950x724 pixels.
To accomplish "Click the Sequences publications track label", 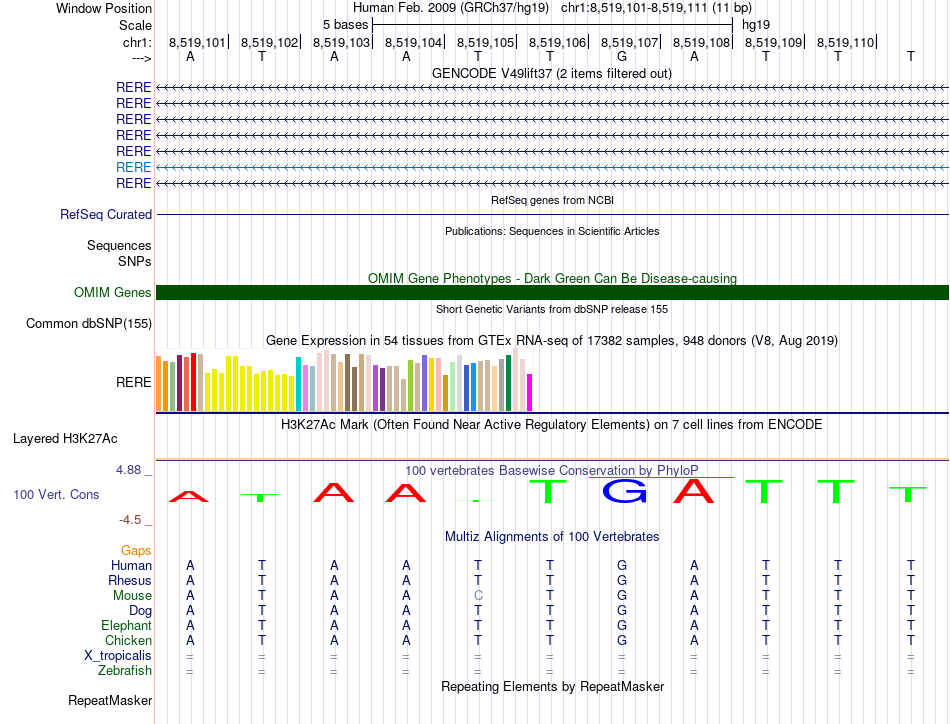I will tap(119, 245).
